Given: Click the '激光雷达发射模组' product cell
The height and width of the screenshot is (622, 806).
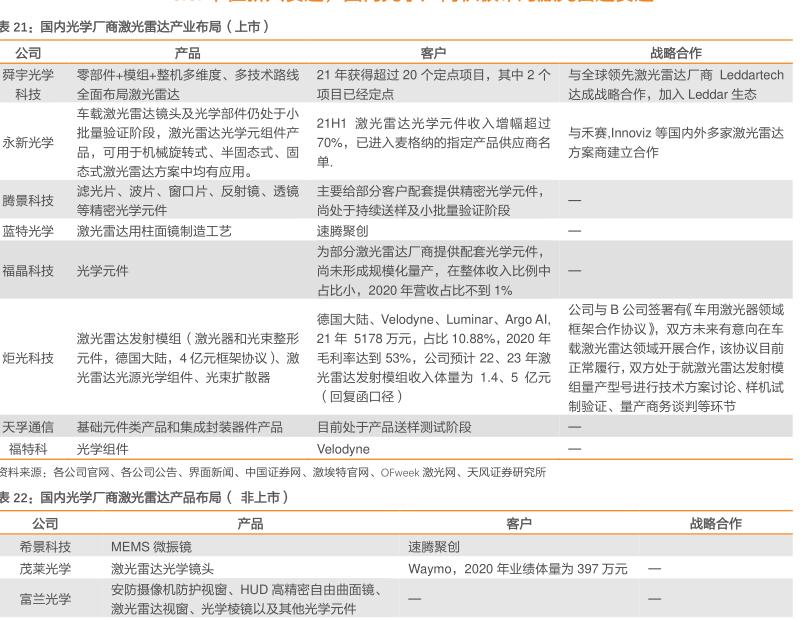Looking at the screenshot, I should tap(188, 358).
